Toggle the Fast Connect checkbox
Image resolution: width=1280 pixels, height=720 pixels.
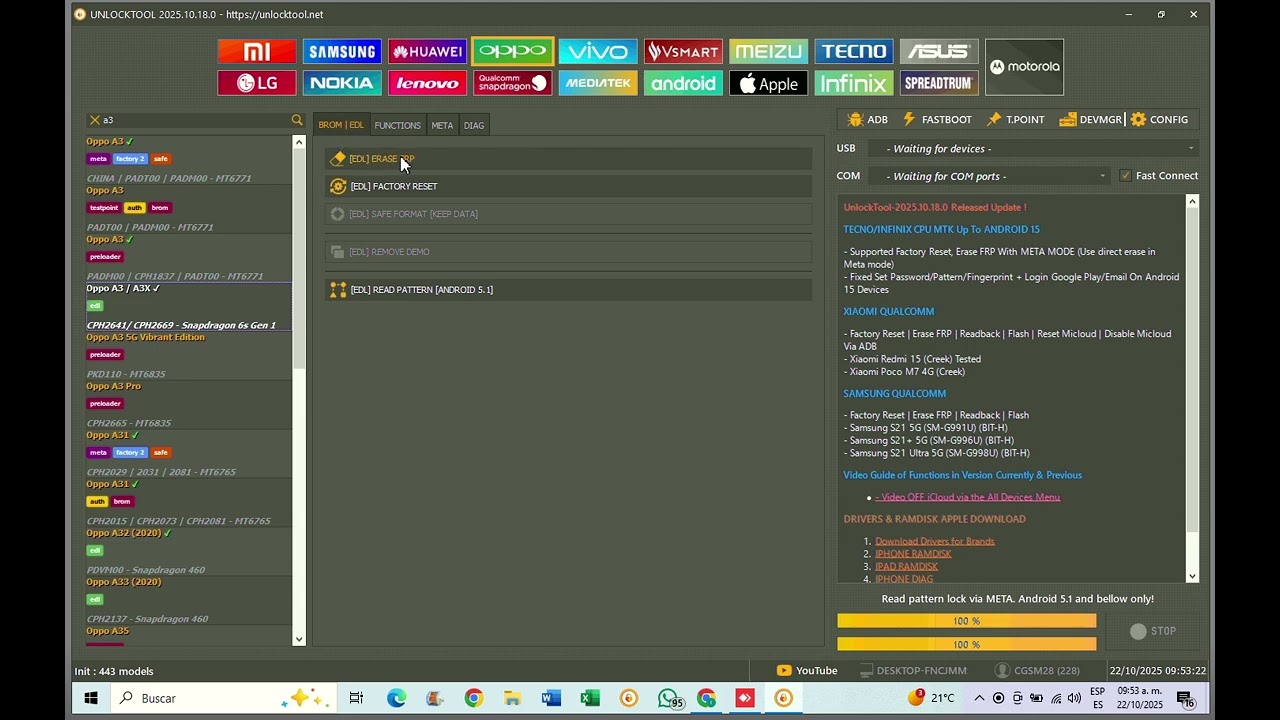point(1125,176)
